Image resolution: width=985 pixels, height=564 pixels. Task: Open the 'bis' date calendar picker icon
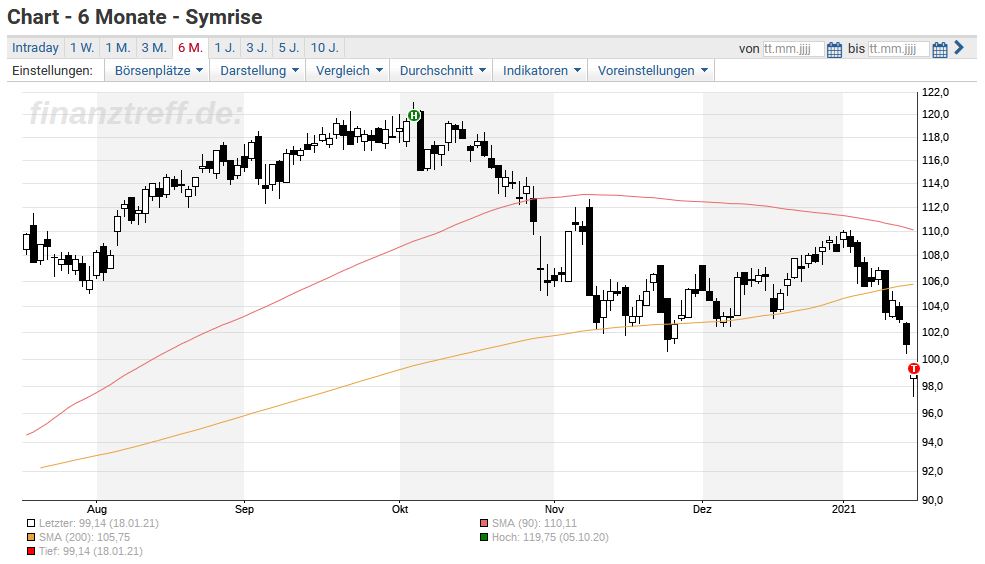pyautogui.click(x=939, y=49)
